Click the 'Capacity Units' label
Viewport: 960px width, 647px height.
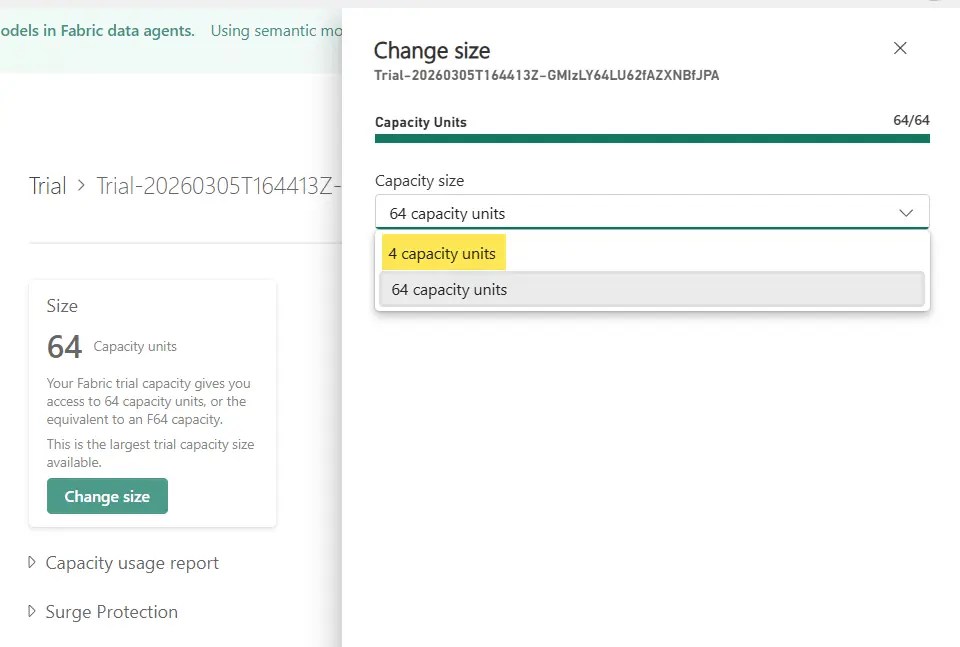421,122
